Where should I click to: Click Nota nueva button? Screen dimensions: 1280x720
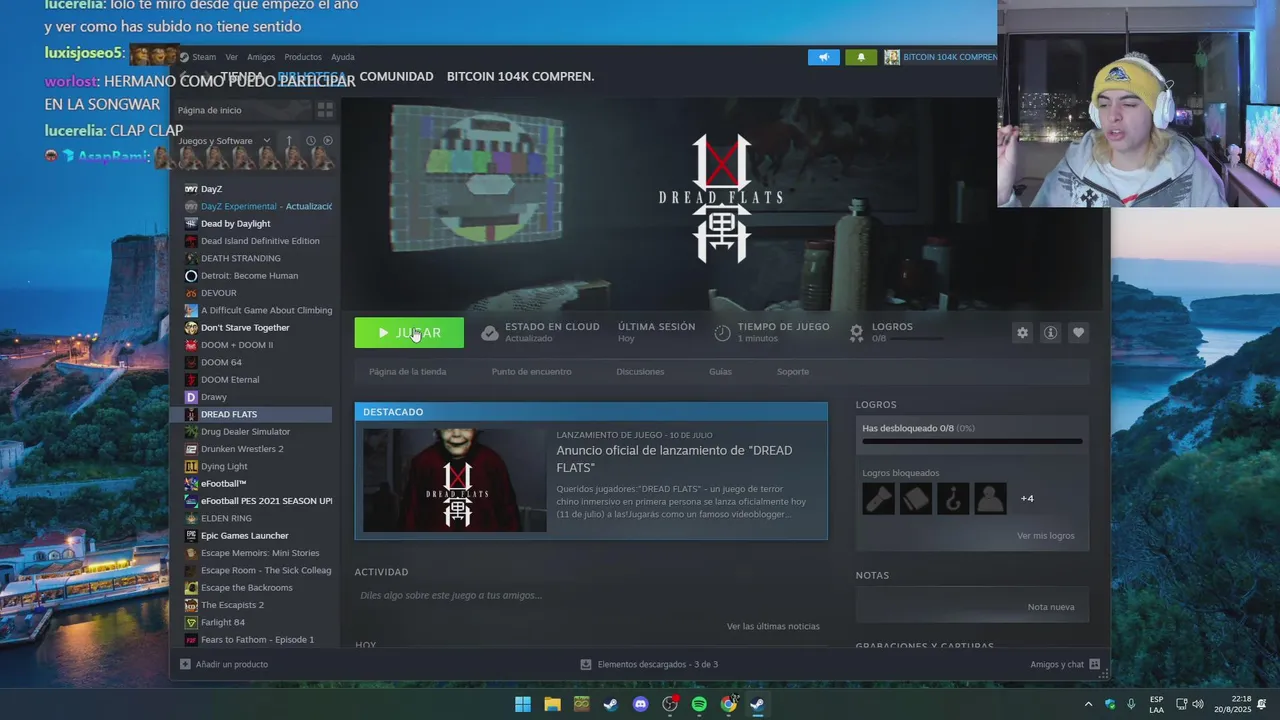(x=1051, y=607)
